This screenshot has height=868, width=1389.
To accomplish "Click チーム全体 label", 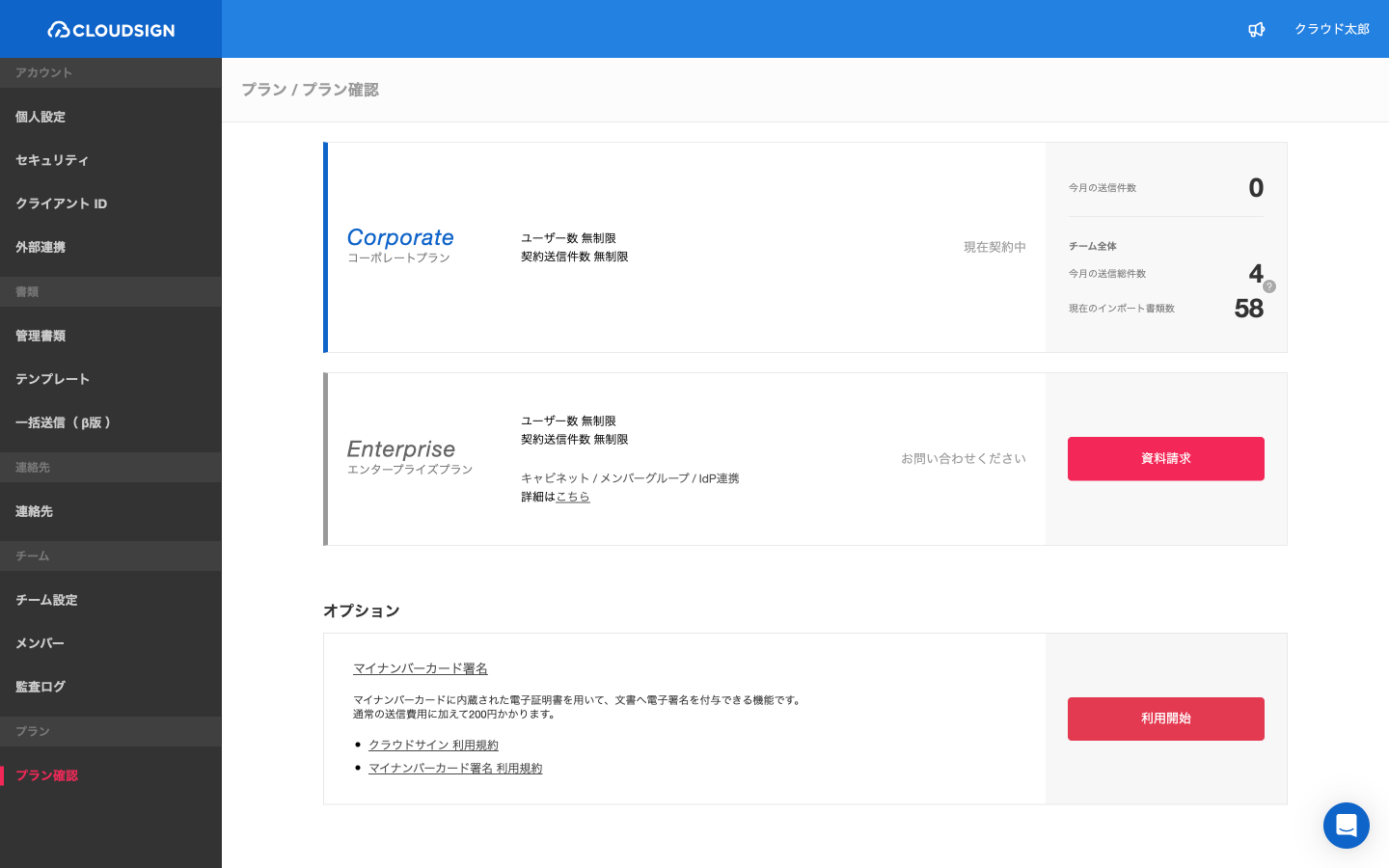I will (x=1093, y=246).
